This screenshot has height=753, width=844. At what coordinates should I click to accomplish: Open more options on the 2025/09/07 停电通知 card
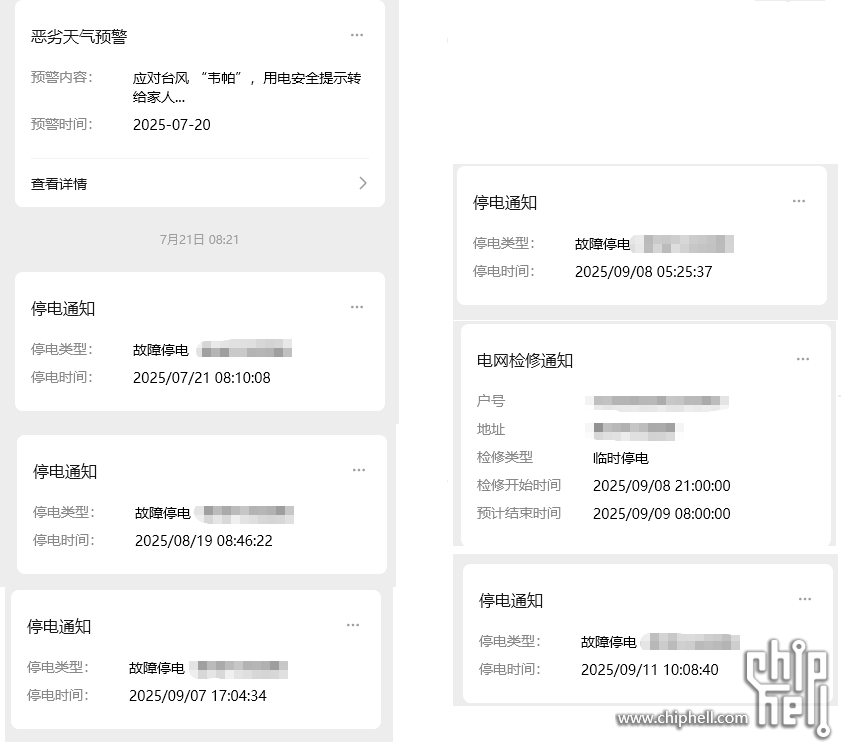[353, 625]
